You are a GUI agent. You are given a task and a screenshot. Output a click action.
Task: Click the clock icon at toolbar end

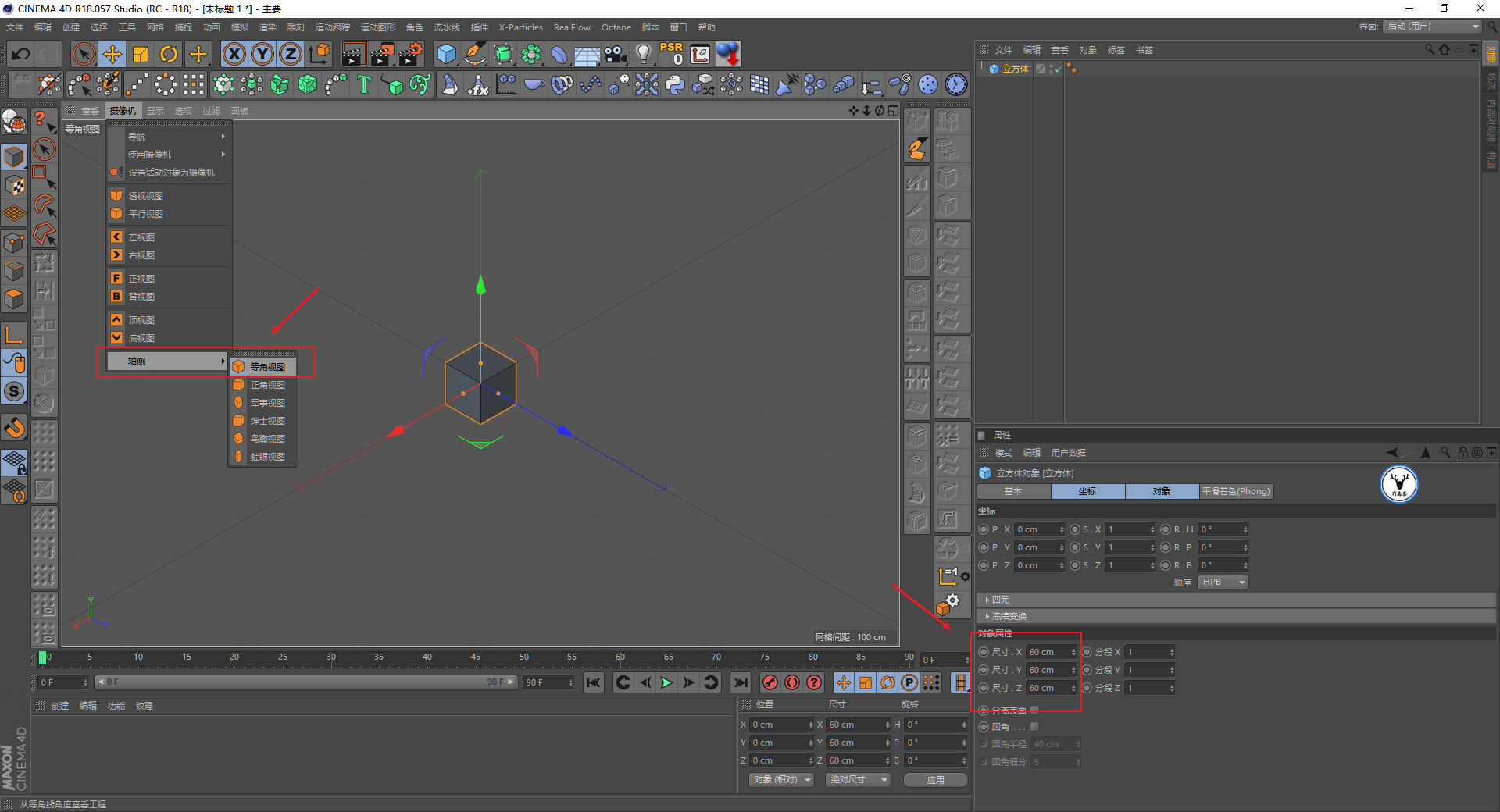(956, 84)
